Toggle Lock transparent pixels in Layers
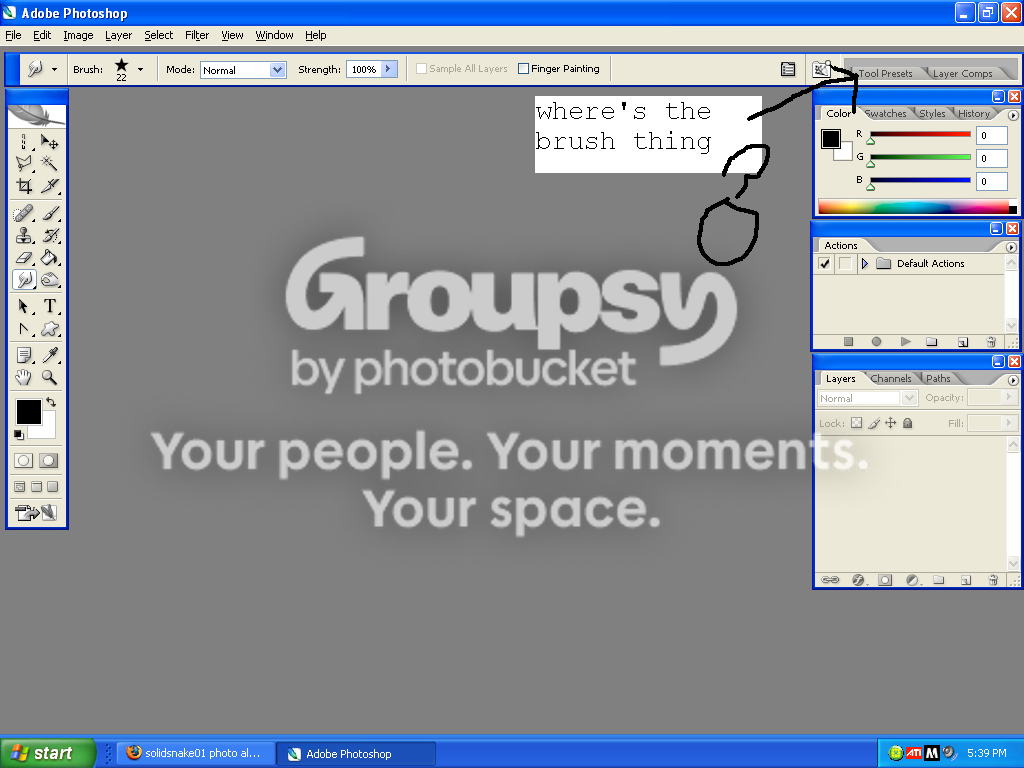The height and width of the screenshot is (768, 1024). (x=857, y=423)
